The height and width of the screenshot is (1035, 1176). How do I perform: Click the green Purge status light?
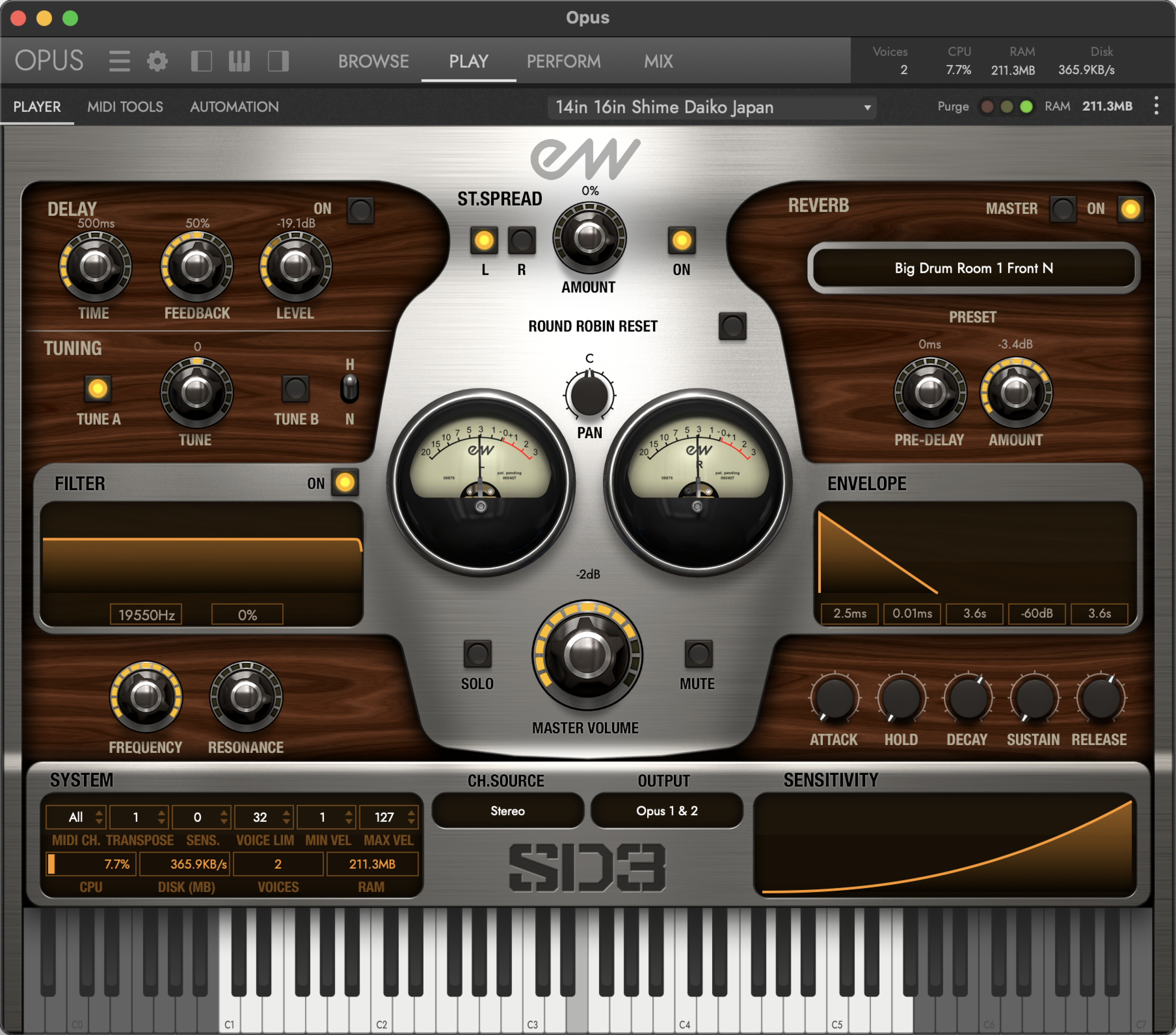[1026, 107]
